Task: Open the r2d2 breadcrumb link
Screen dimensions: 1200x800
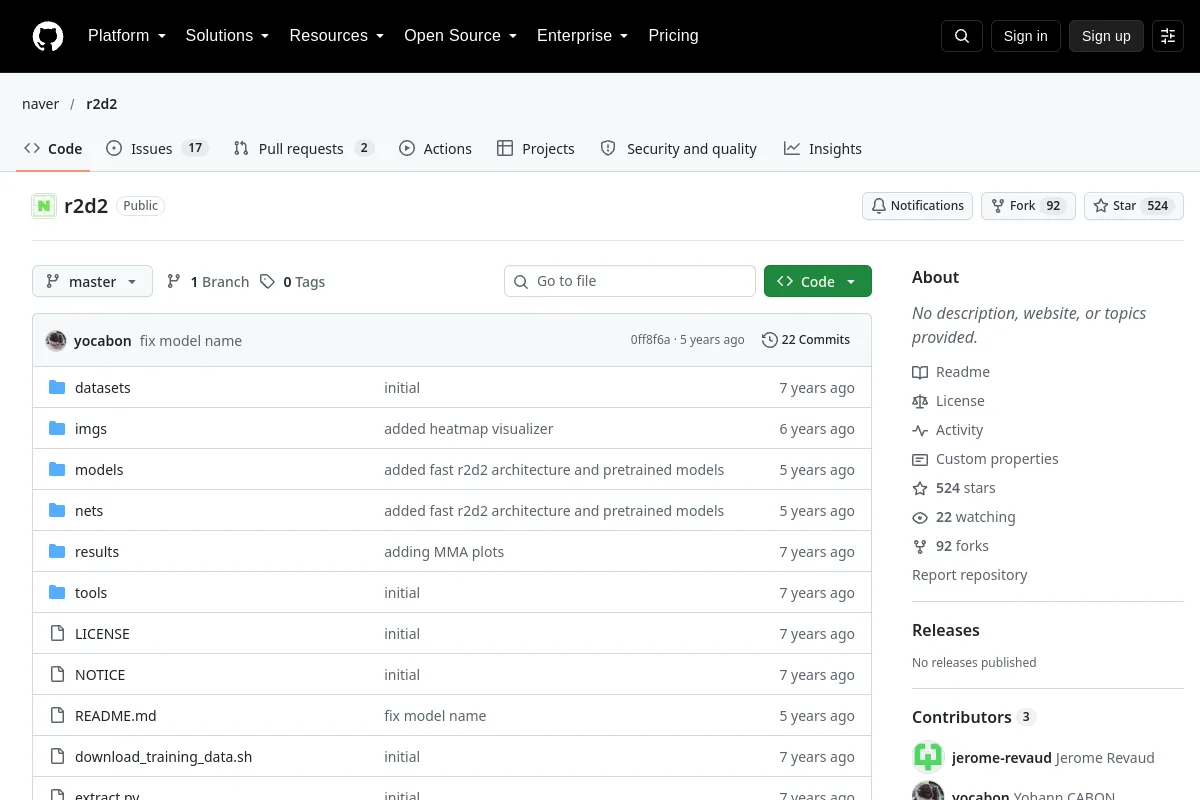Action: (102, 104)
